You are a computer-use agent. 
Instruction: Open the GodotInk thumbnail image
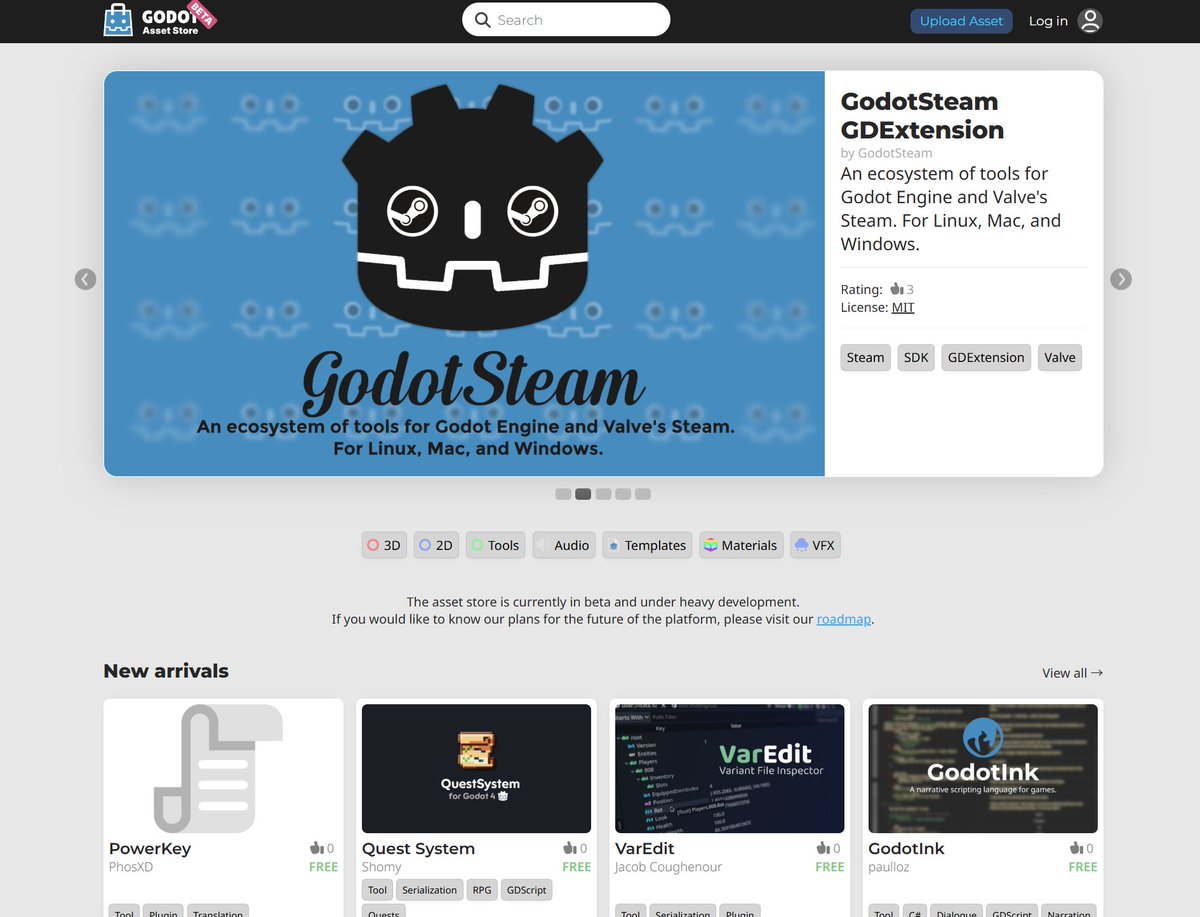pos(983,769)
